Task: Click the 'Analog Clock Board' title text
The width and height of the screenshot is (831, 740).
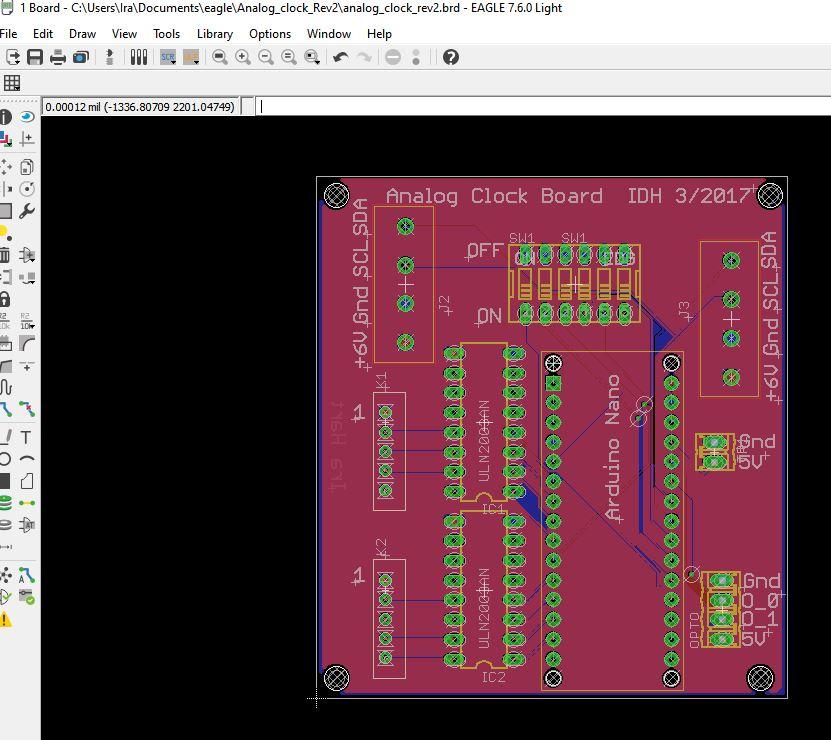Action: [494, 196]
